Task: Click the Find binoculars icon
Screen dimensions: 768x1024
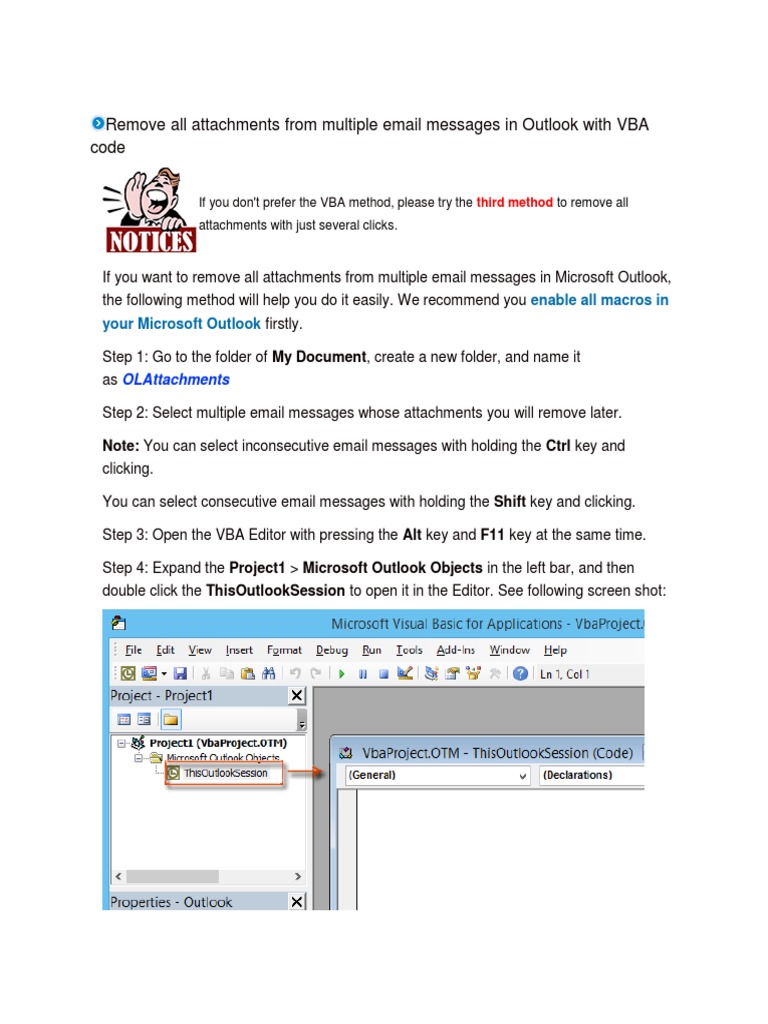Action: pyautogui.click(x=268, y=673)
